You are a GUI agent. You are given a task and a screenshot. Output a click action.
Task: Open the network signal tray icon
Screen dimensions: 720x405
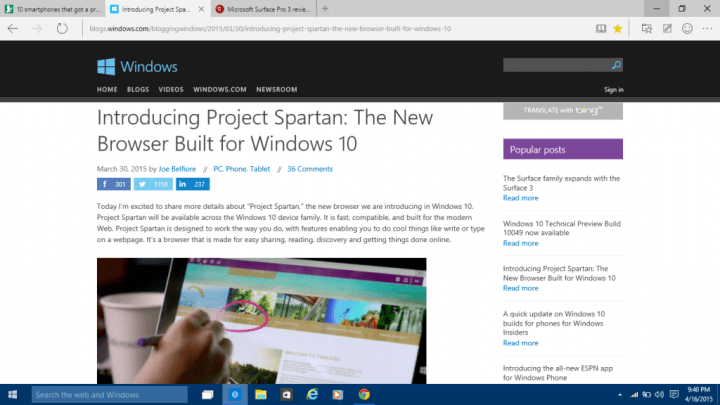tap(634, 394)
